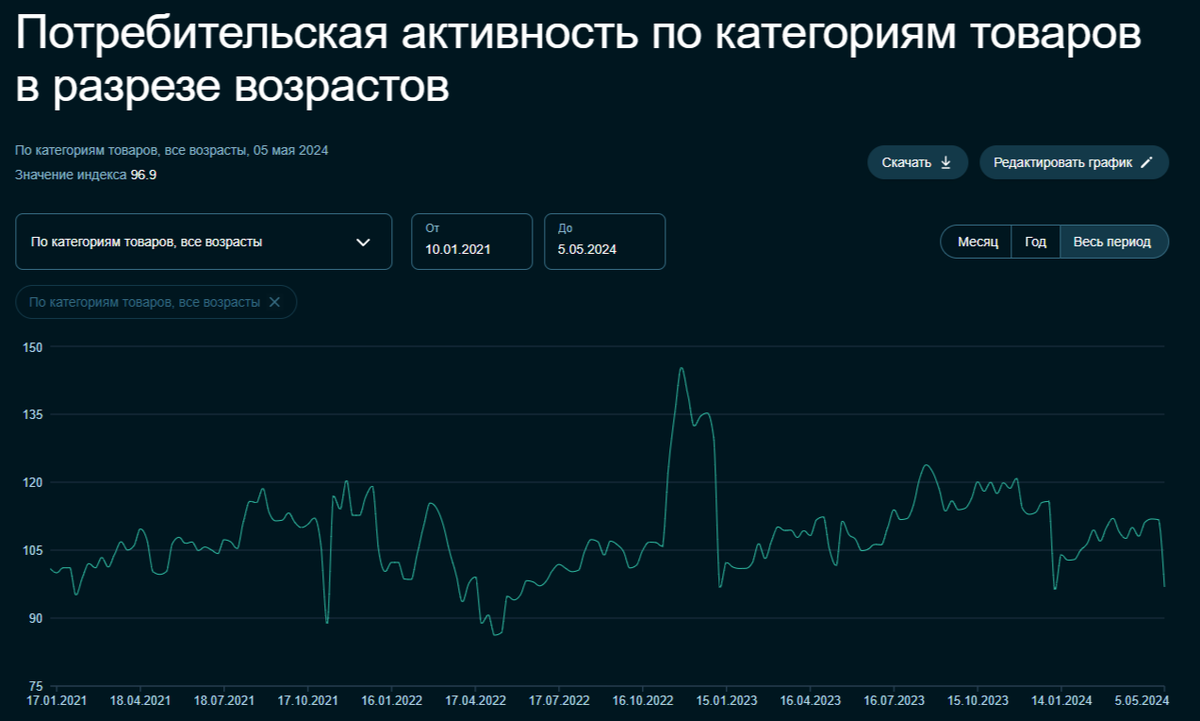Click the 'По категориям товаров, все возрасты' filter chip
Viewport: 1200px width, 721px height.
156,302
